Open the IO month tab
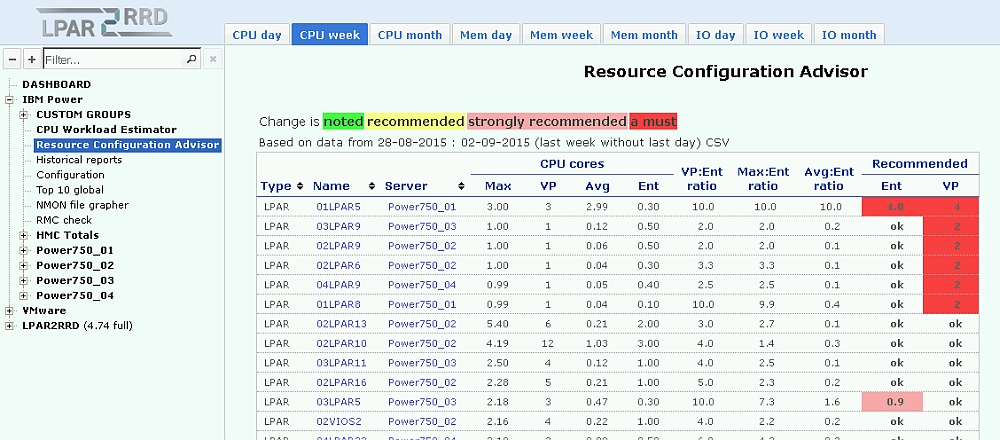This screenshot has height=440, width=1000. click(x=849, y=35)
